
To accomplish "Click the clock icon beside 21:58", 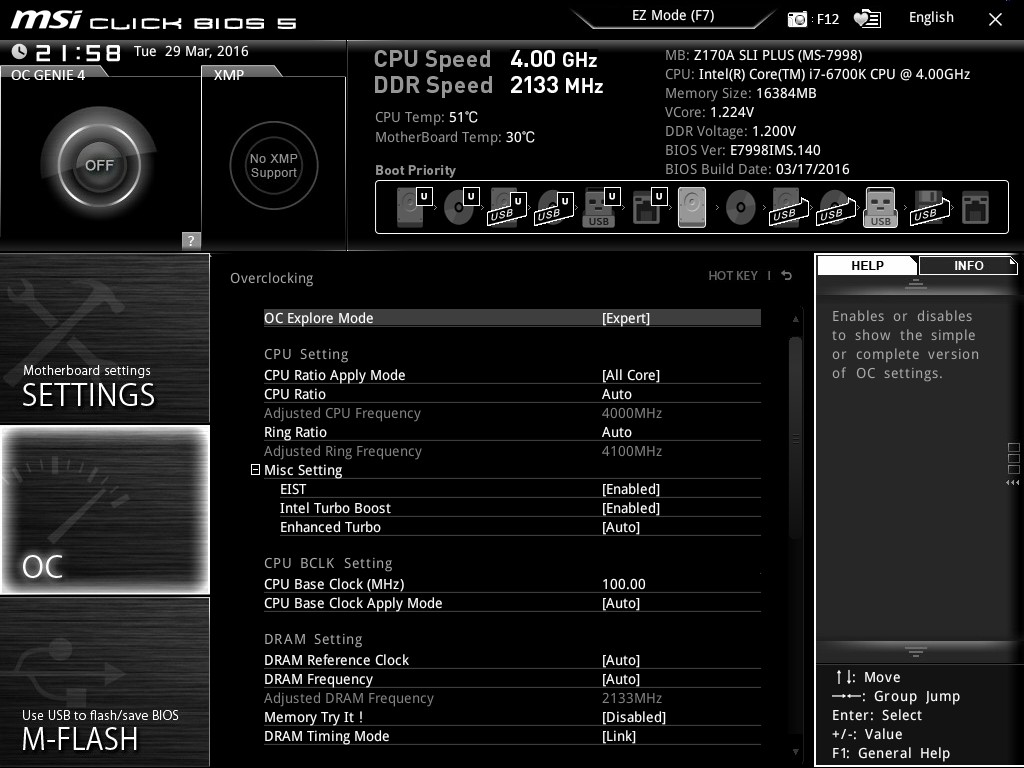I will [20, 52].
